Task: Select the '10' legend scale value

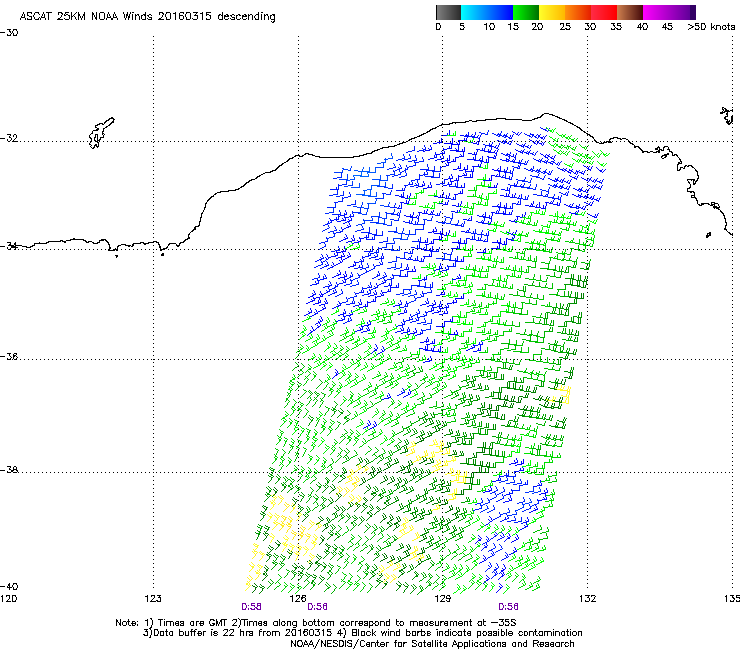Action: (489, 27)
